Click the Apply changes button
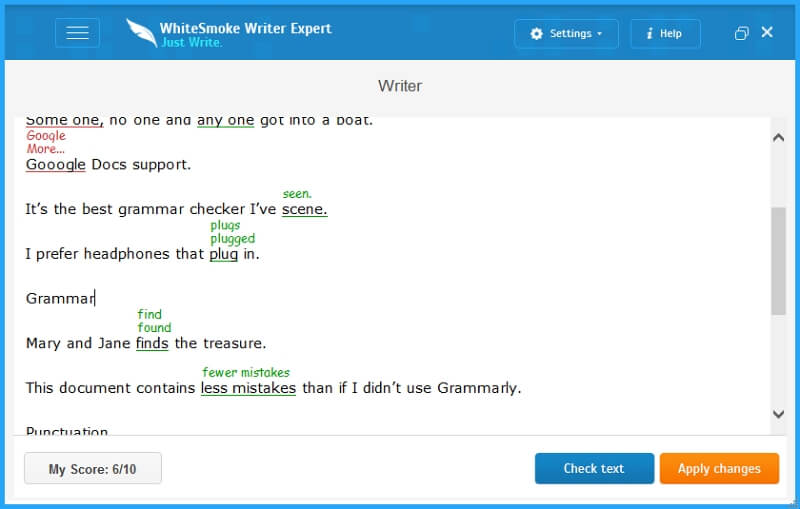Image resolution: width=800 pixels, height=509 pixels. [719, 468]
